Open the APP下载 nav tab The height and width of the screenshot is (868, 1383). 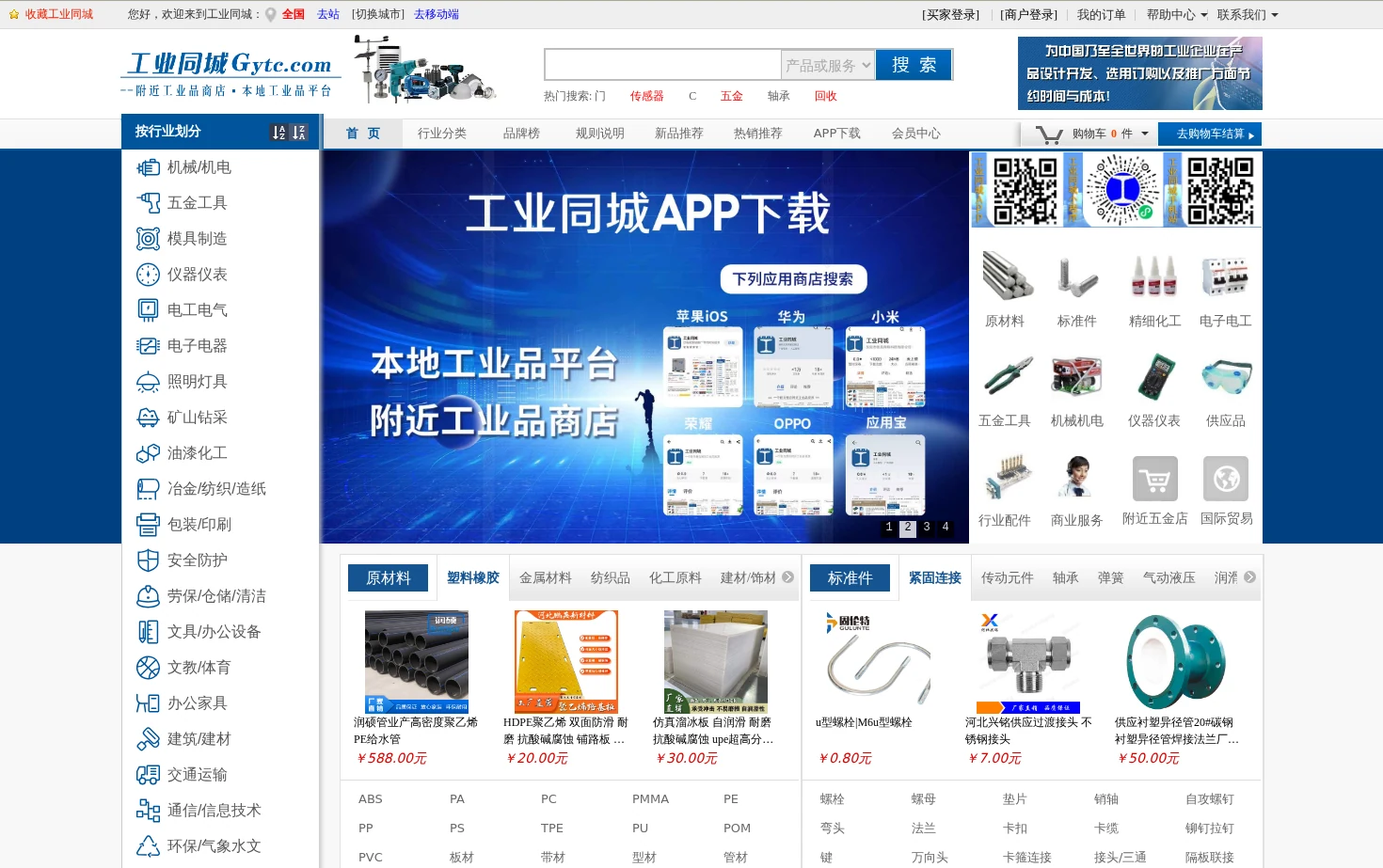837,134
